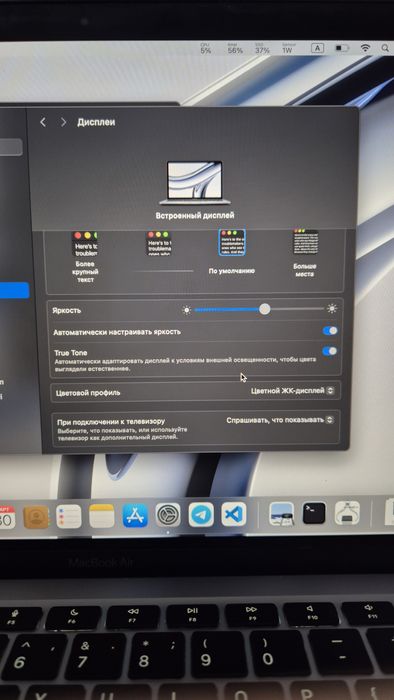Open Calendar from the Dock
Screen dimensions: 394x700
click(6, 517)
